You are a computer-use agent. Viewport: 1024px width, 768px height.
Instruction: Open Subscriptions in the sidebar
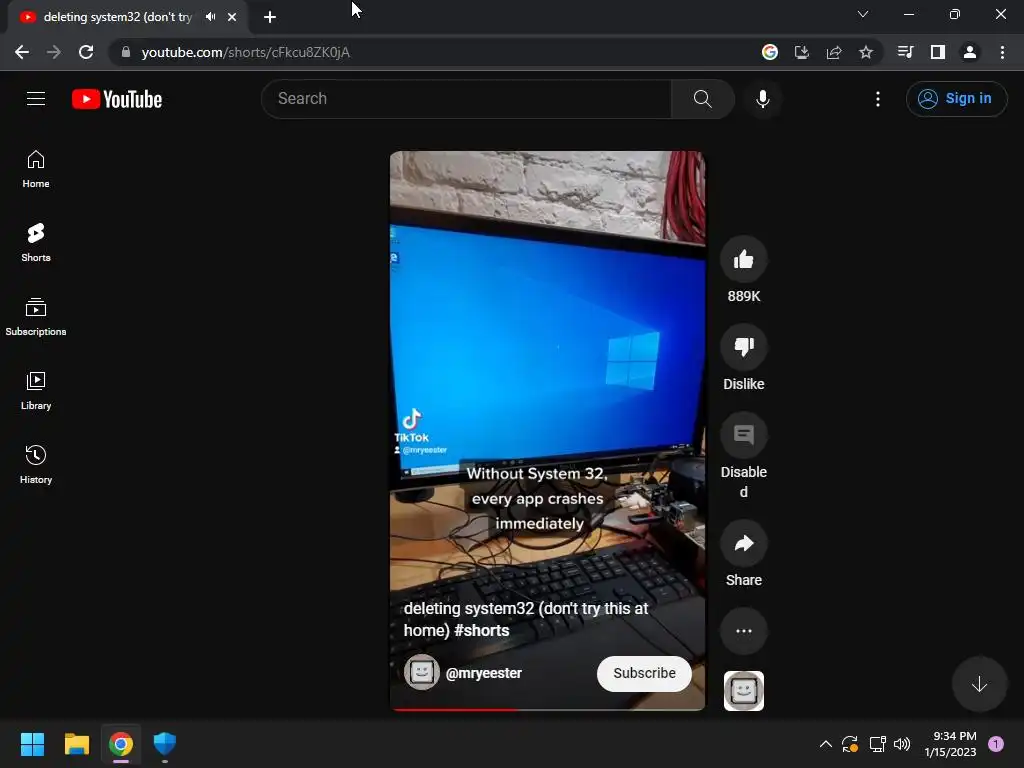[36, 317]
